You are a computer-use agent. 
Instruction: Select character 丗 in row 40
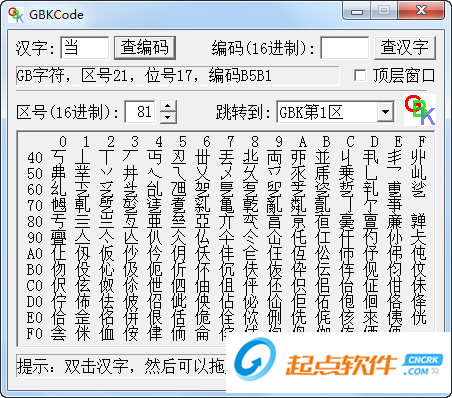[203, 157]
